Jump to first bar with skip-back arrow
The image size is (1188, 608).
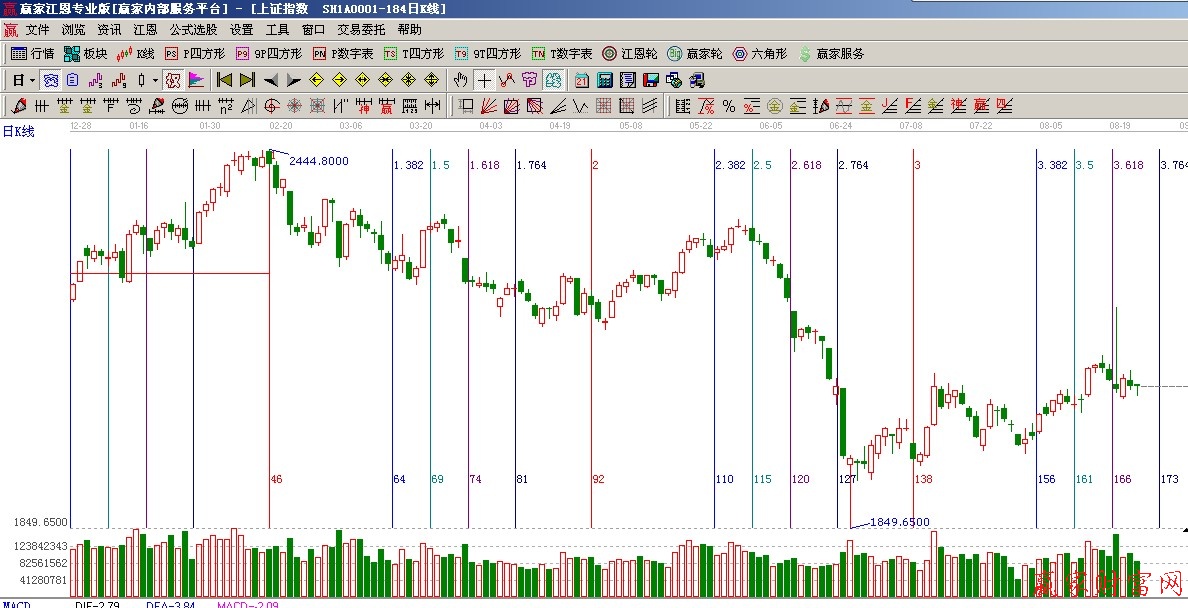point(224,80)
